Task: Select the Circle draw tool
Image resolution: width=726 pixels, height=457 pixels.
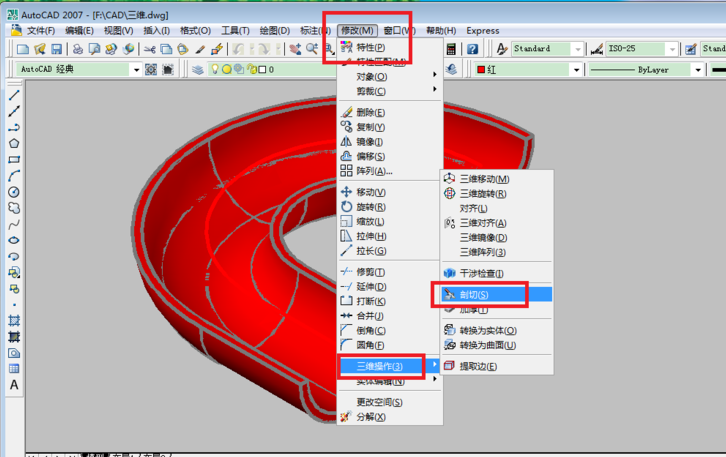Action: tap(14, 191)
